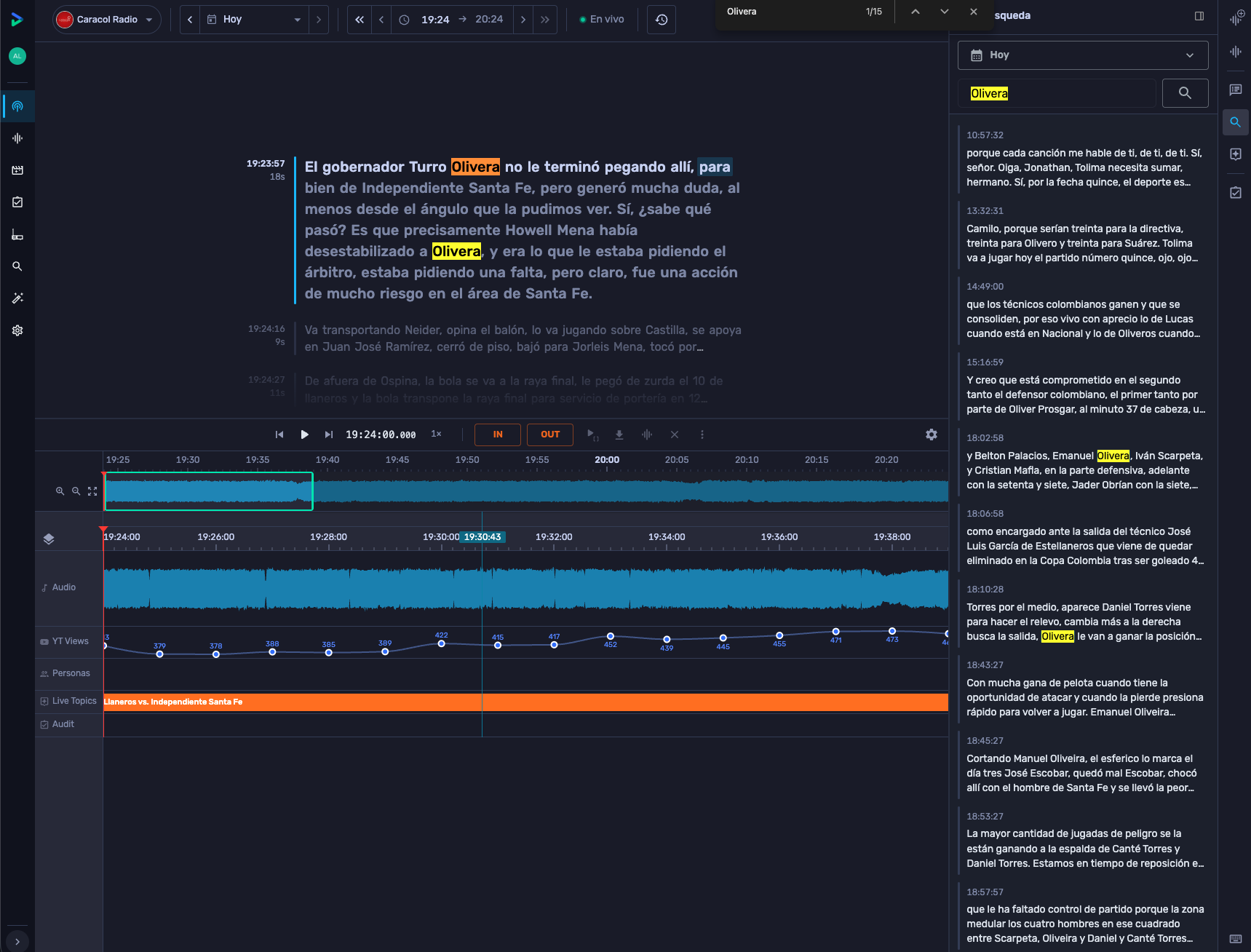Click the fullscreen fit timeline icon
Image resolution: width=1251 pixels, height=952 pixels.
click(x=92, y=491)
